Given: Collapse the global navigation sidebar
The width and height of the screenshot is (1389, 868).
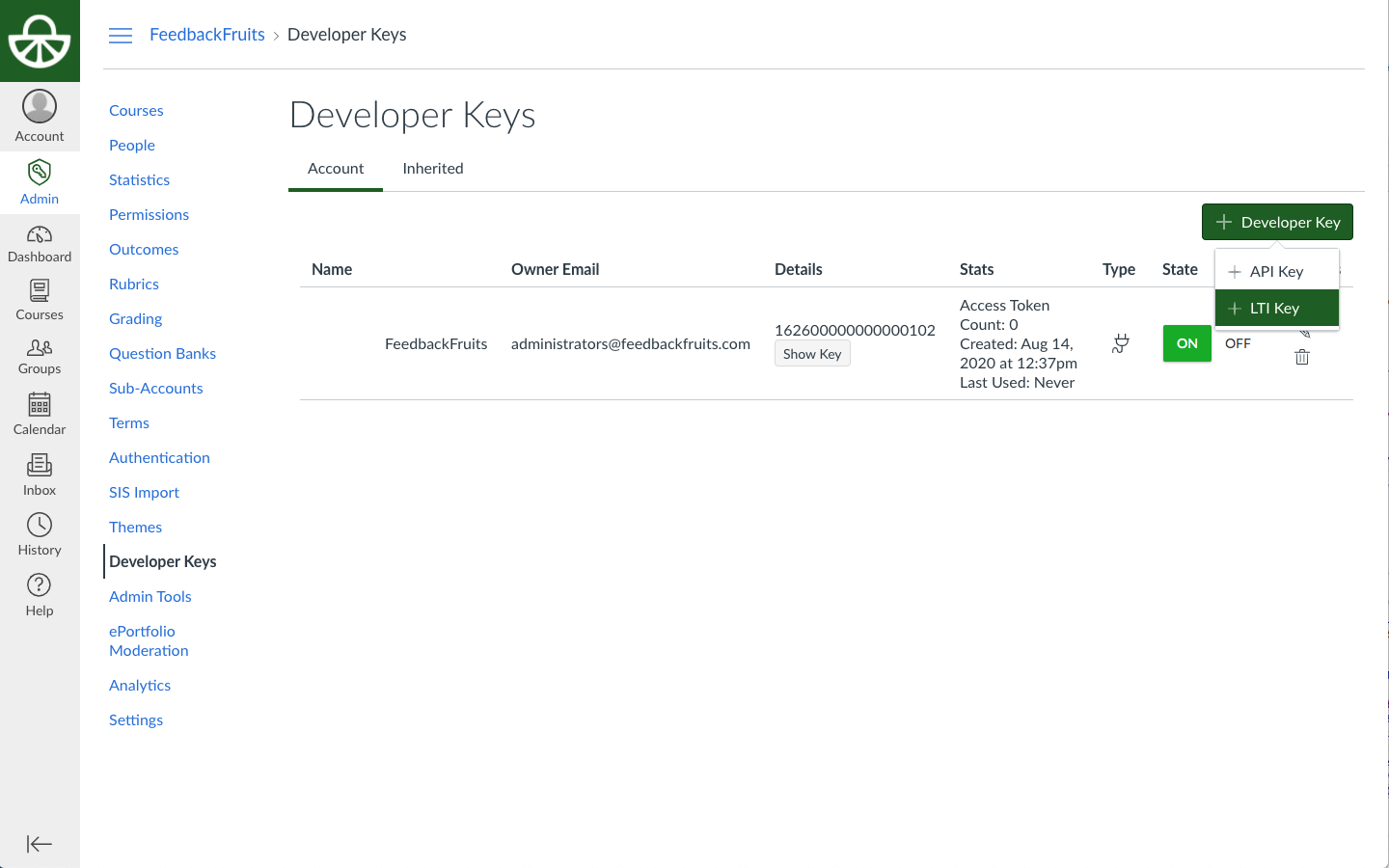Looking at the screenshot, I should tap(40, 844).
